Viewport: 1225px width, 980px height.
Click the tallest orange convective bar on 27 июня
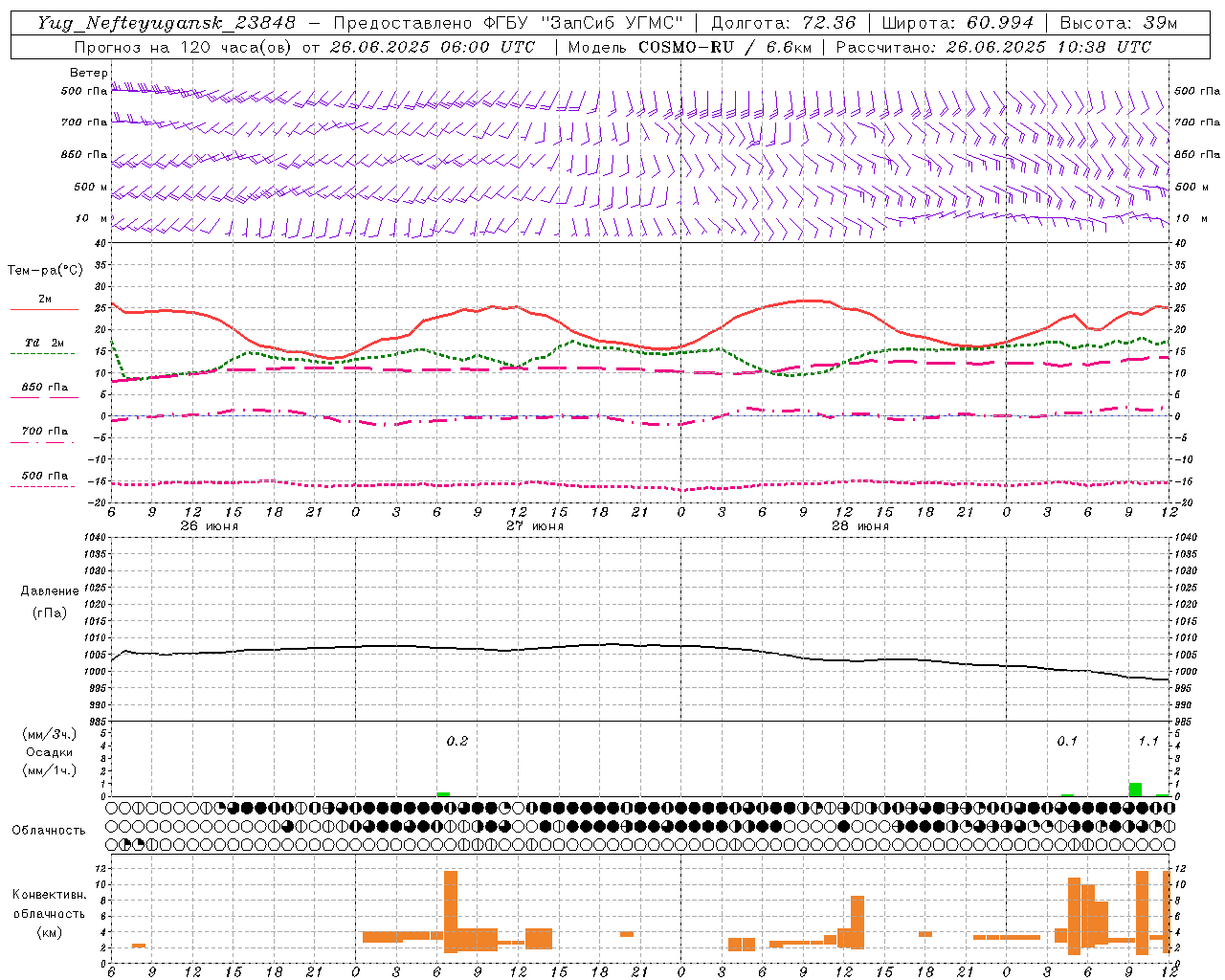(x=451, y=911)
